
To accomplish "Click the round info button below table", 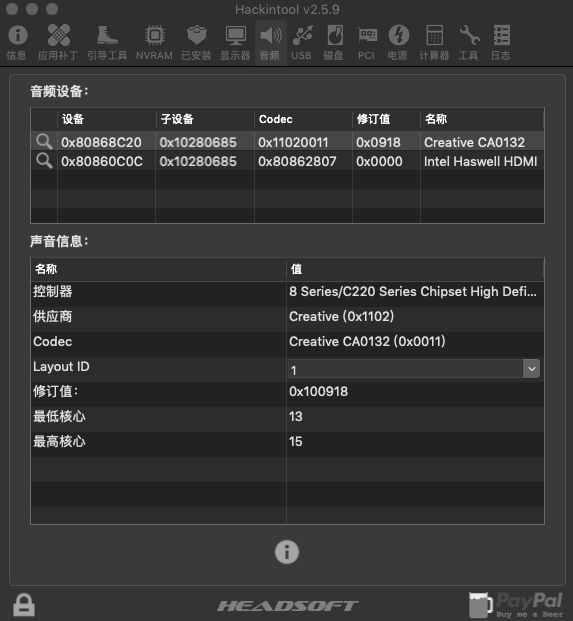I will (x=287, y=552).
